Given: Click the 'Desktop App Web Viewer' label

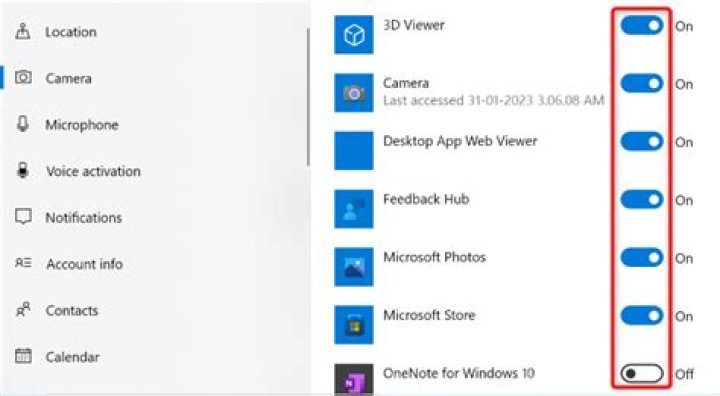Looking at the screenshot, I should (460, 141).
